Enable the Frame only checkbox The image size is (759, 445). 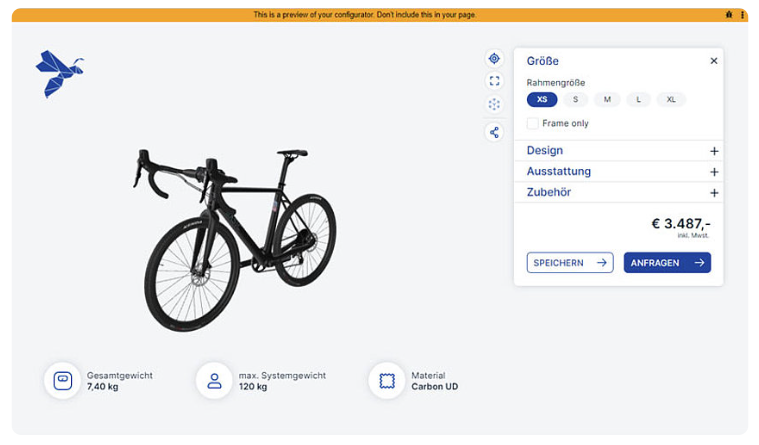[x=533, y=124]
